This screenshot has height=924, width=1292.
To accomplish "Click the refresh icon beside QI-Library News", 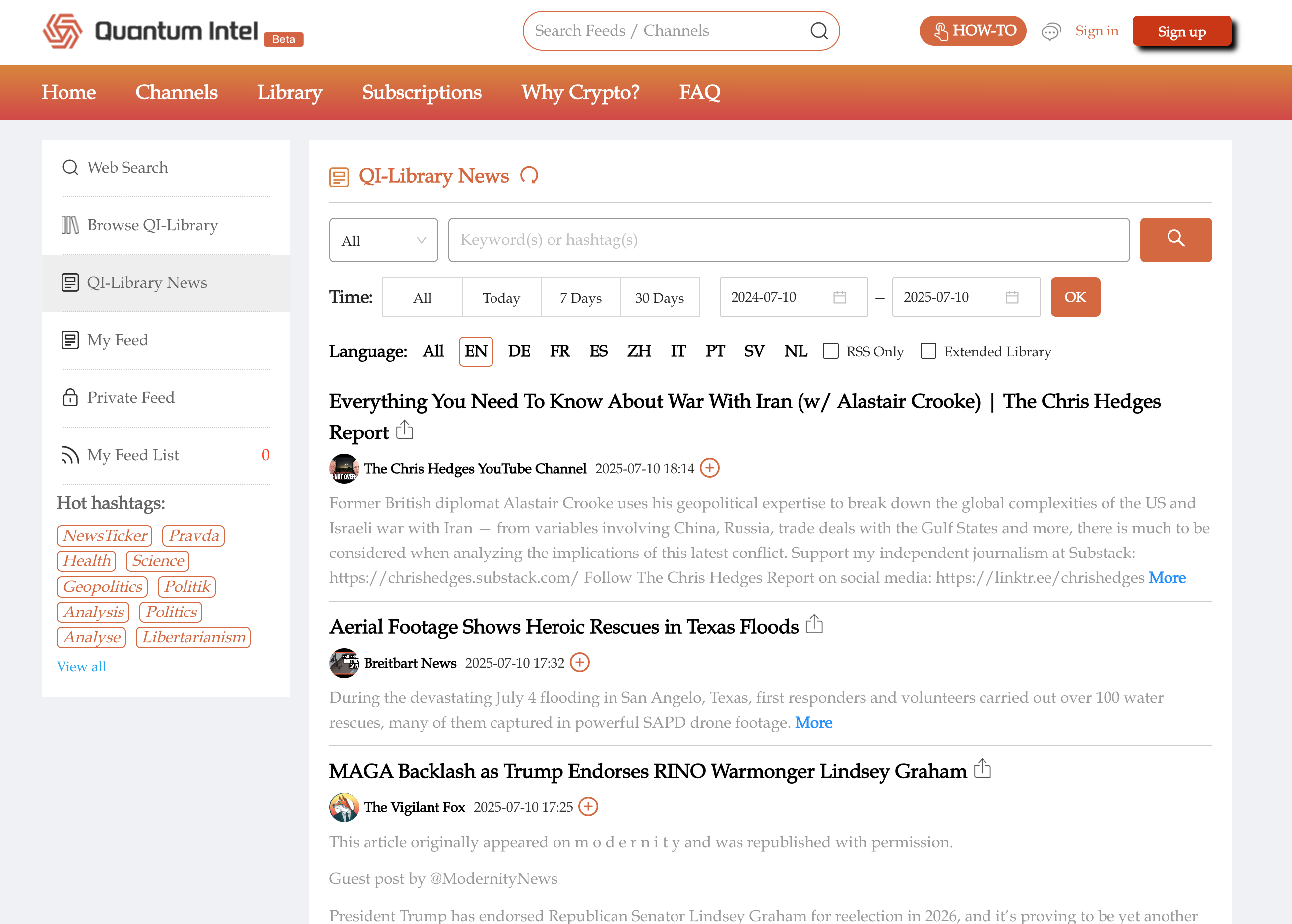I will coord(529,175).
